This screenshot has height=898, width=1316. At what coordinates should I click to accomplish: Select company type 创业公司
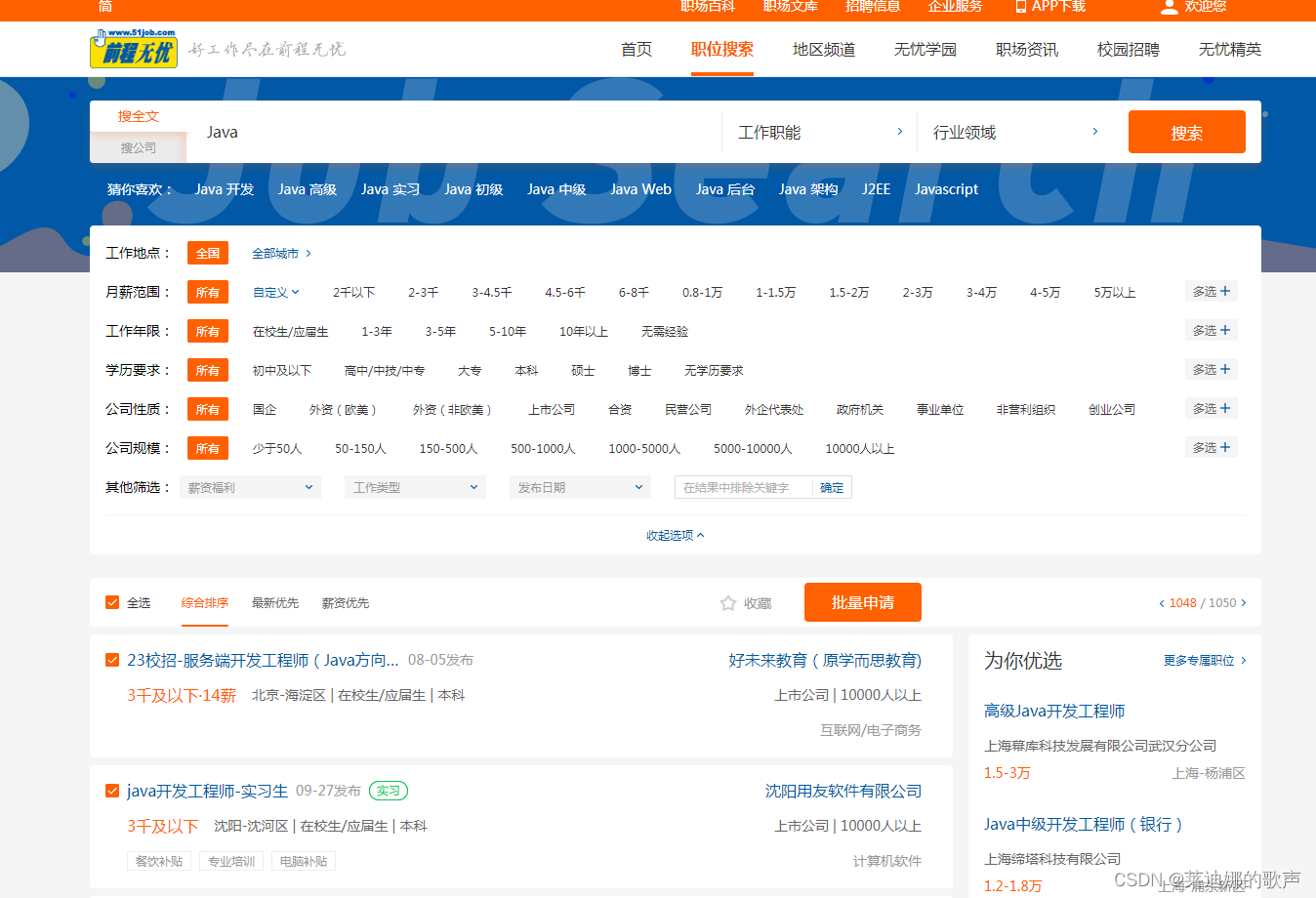(x=1112, y=409)
